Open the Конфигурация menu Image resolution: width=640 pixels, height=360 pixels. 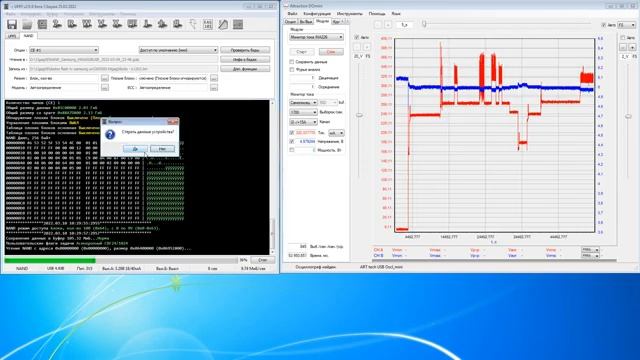tap(317, 13)
